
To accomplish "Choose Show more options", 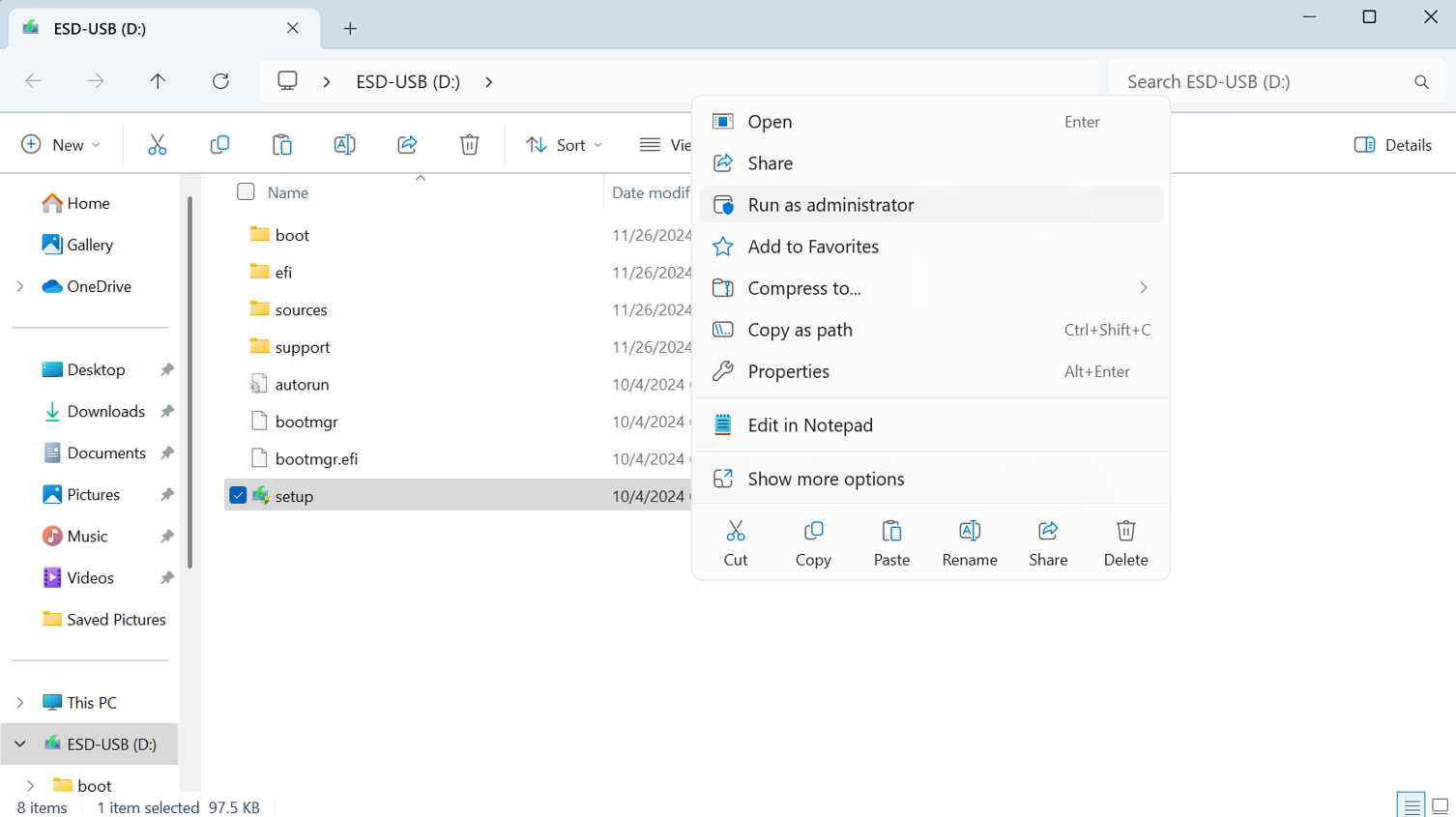I will pyautogui.click(x=826, y=479).
